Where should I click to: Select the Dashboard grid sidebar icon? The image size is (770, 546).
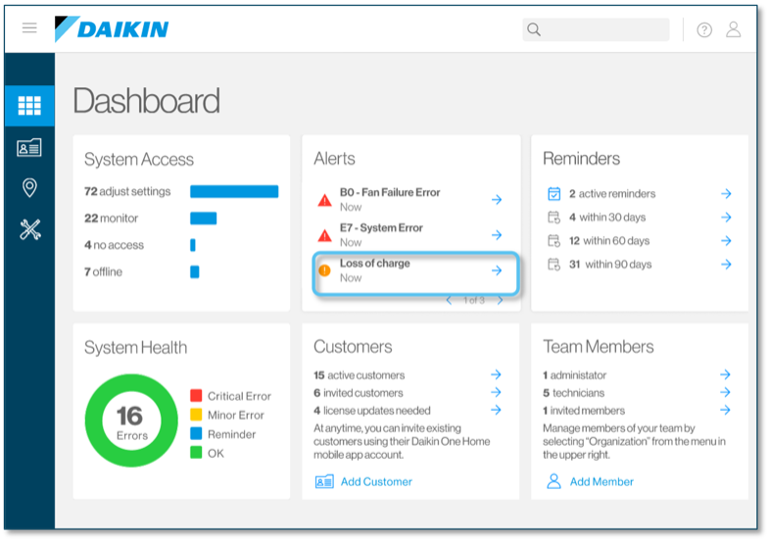(x=29, y=106)
